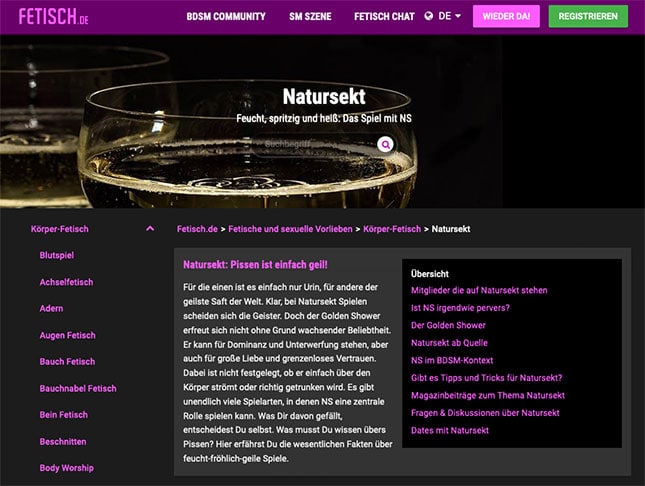
Task: Open the Fetisch Chat menu
Action: pos(384,16)
